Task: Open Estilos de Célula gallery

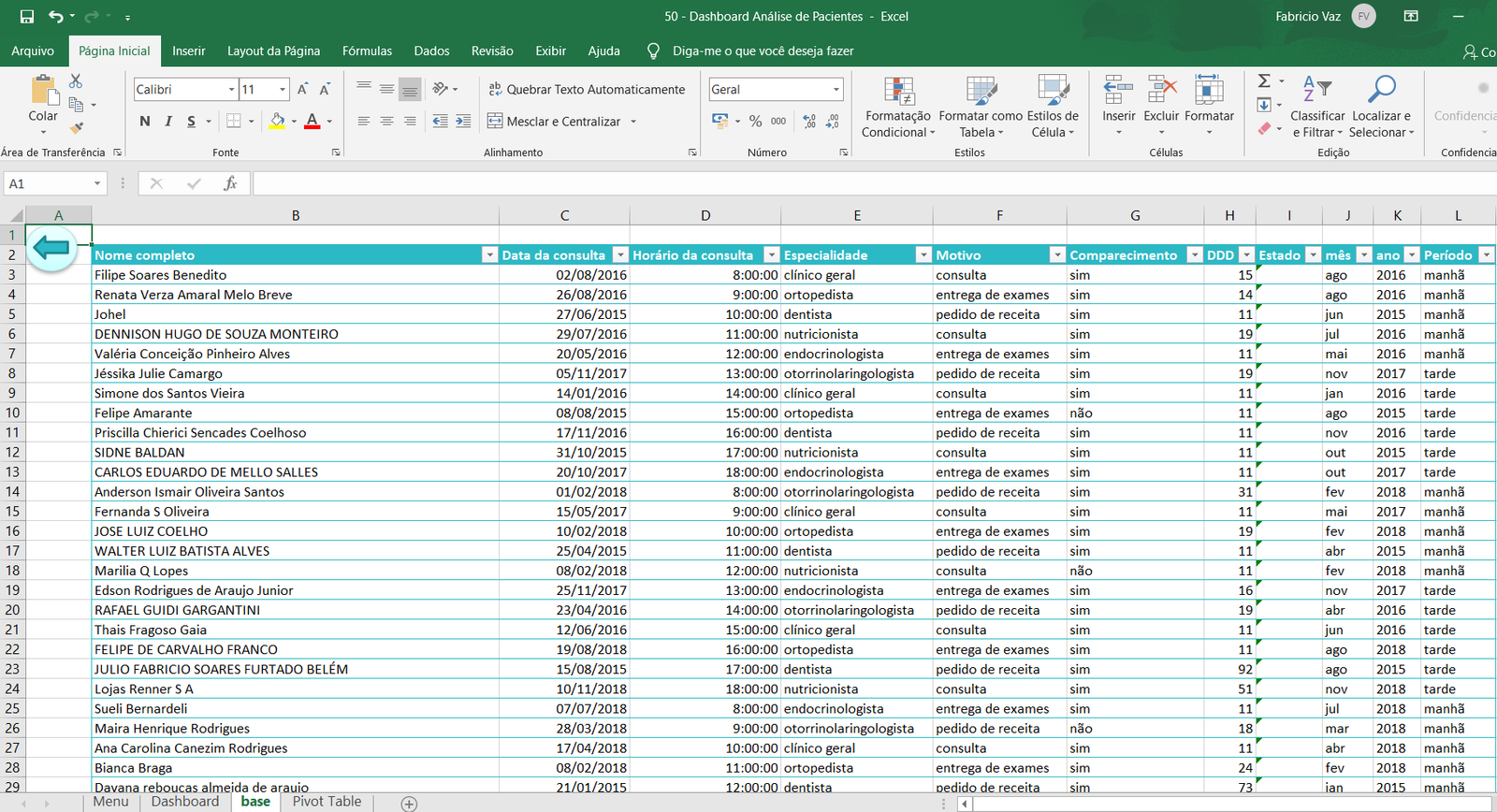Action: click(x=1053, y=107)
